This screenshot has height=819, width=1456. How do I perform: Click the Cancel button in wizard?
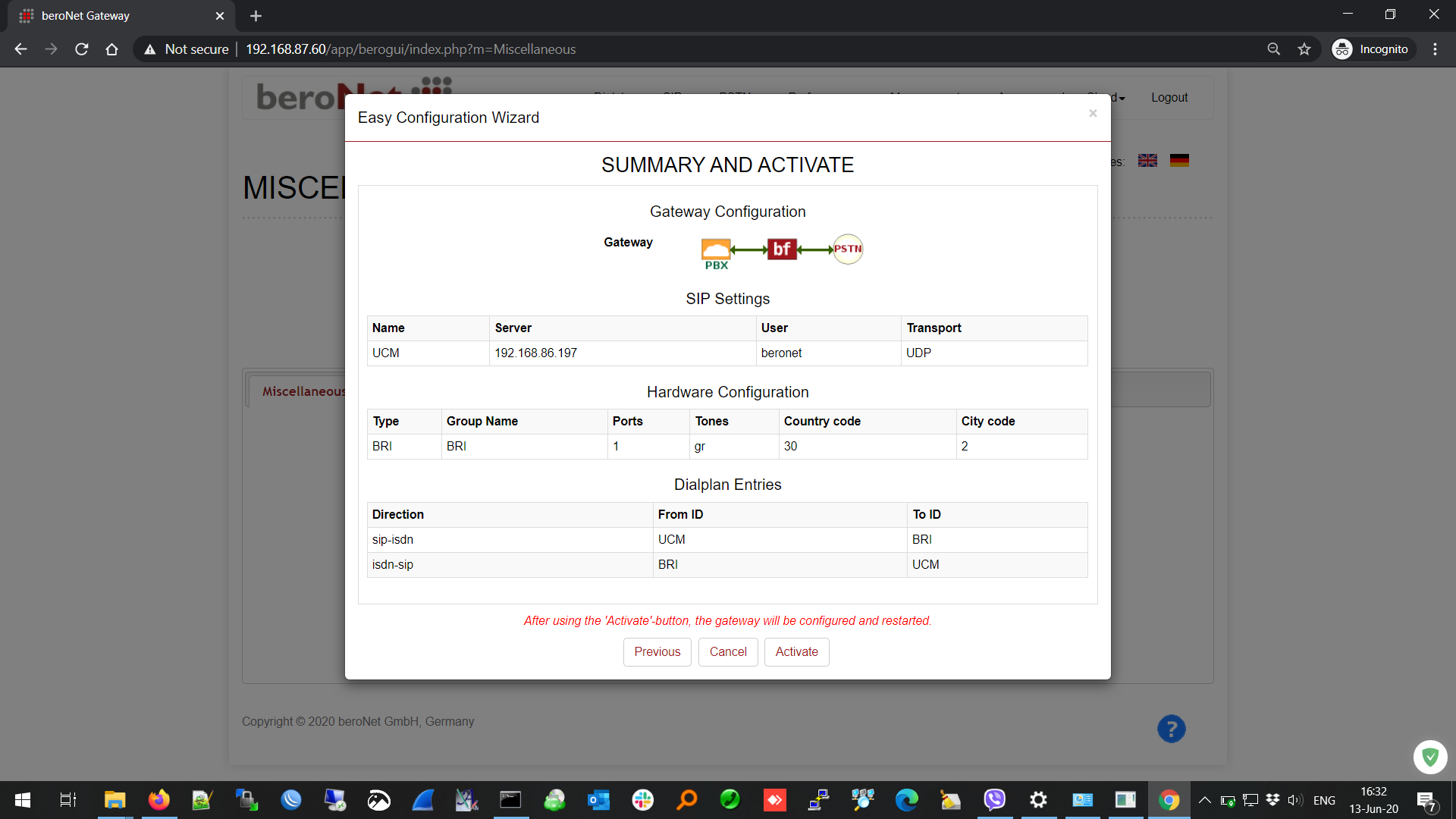click(728, 651)
